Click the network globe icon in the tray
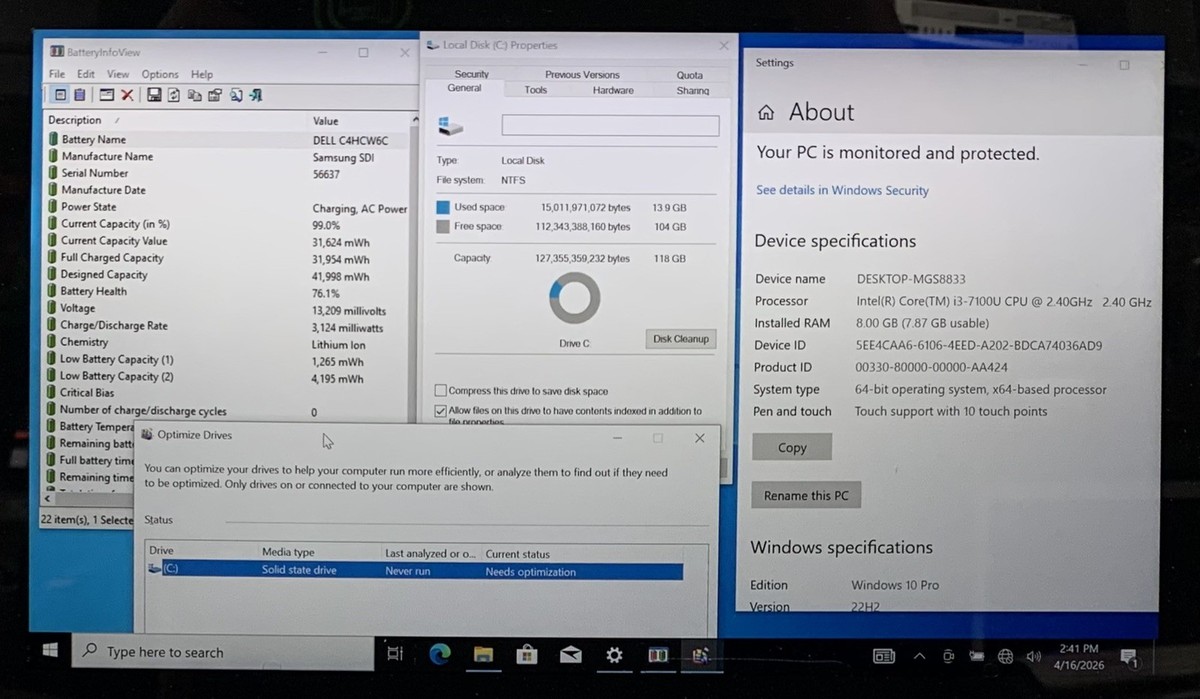Viewport: 1200px width, 699px height. coord(1005,656)
